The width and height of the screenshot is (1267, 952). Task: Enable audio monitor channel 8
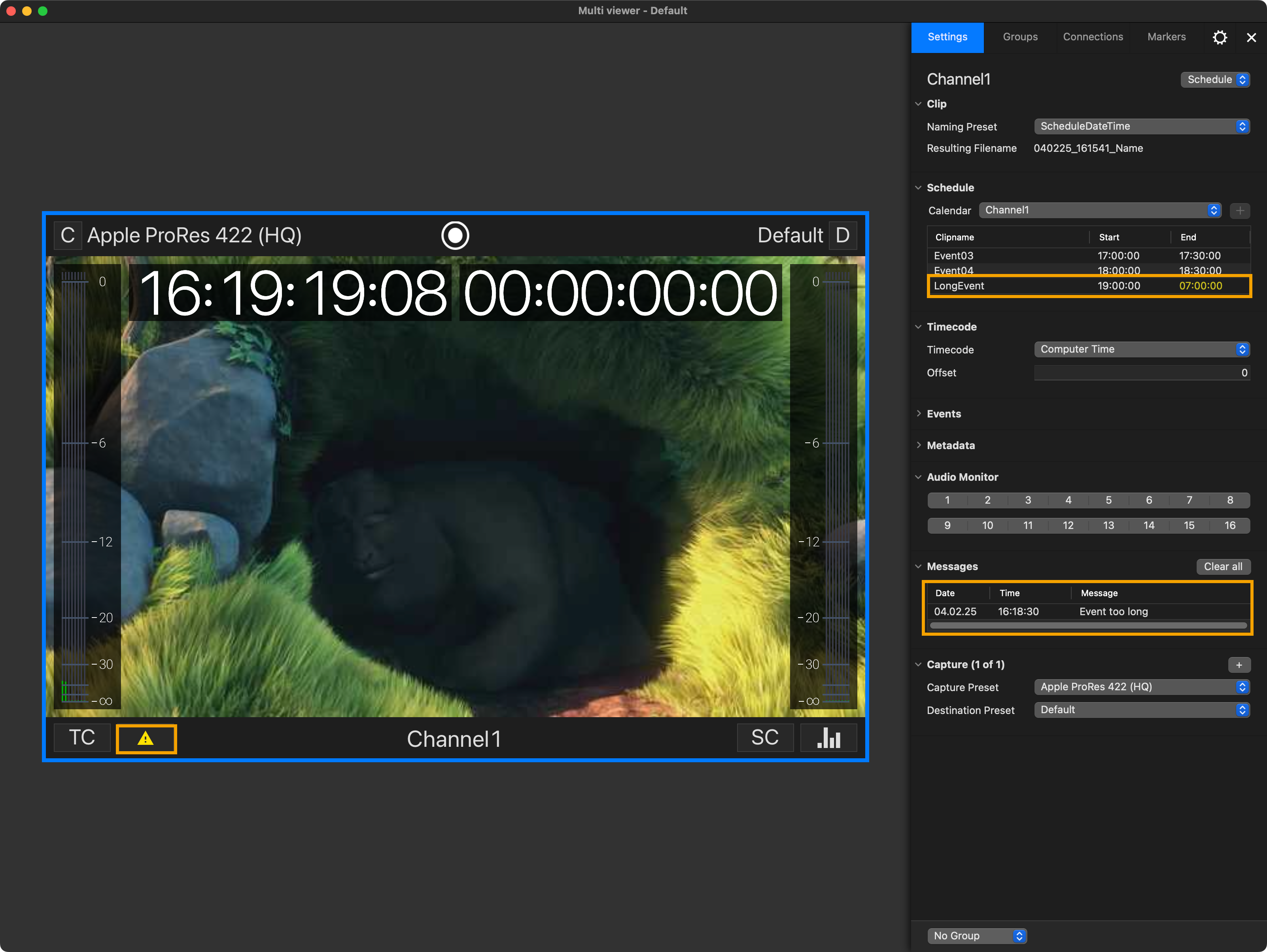[x=1230, y=500]
